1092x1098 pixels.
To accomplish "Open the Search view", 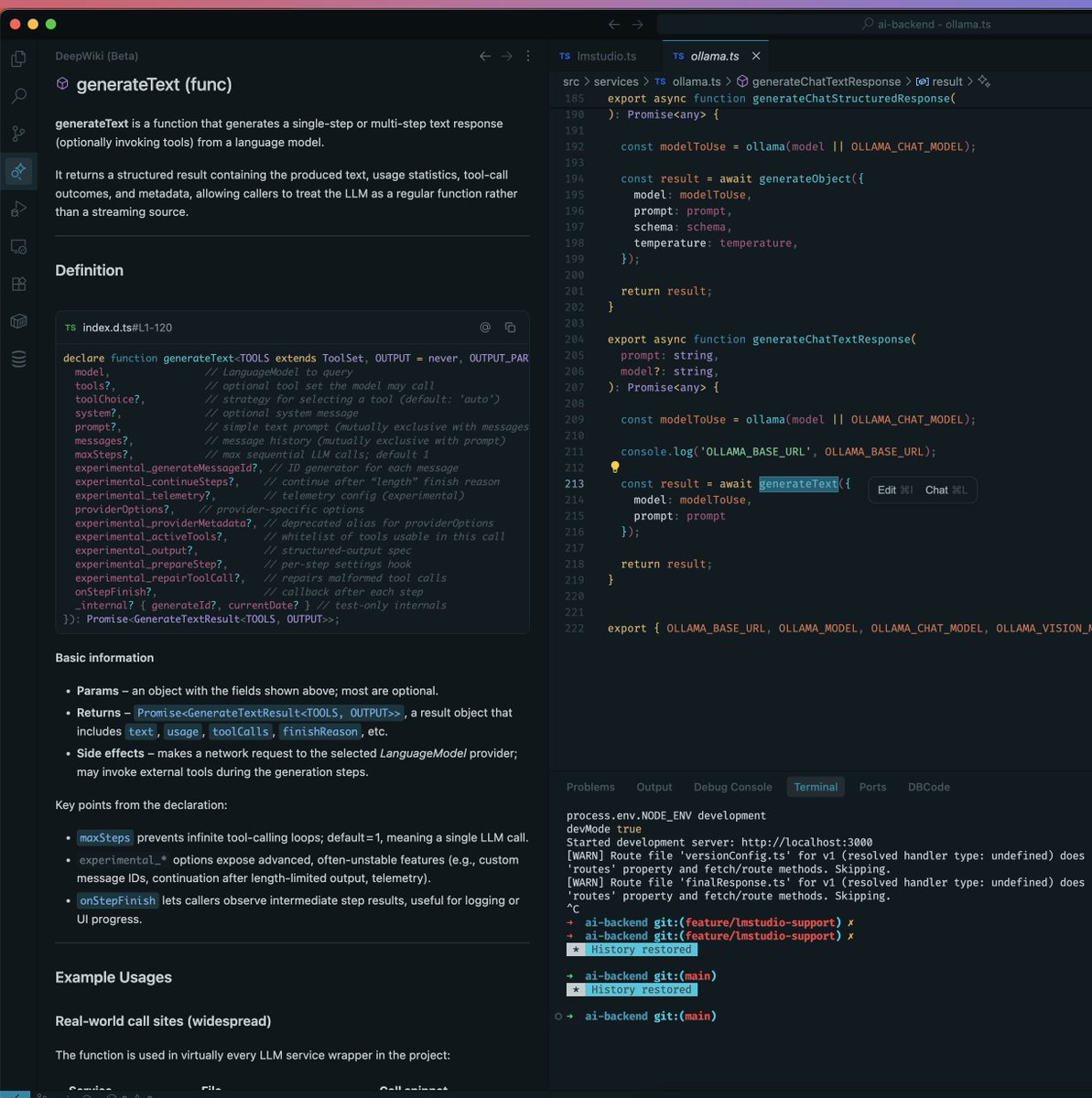I will click(x=18, y=95).
